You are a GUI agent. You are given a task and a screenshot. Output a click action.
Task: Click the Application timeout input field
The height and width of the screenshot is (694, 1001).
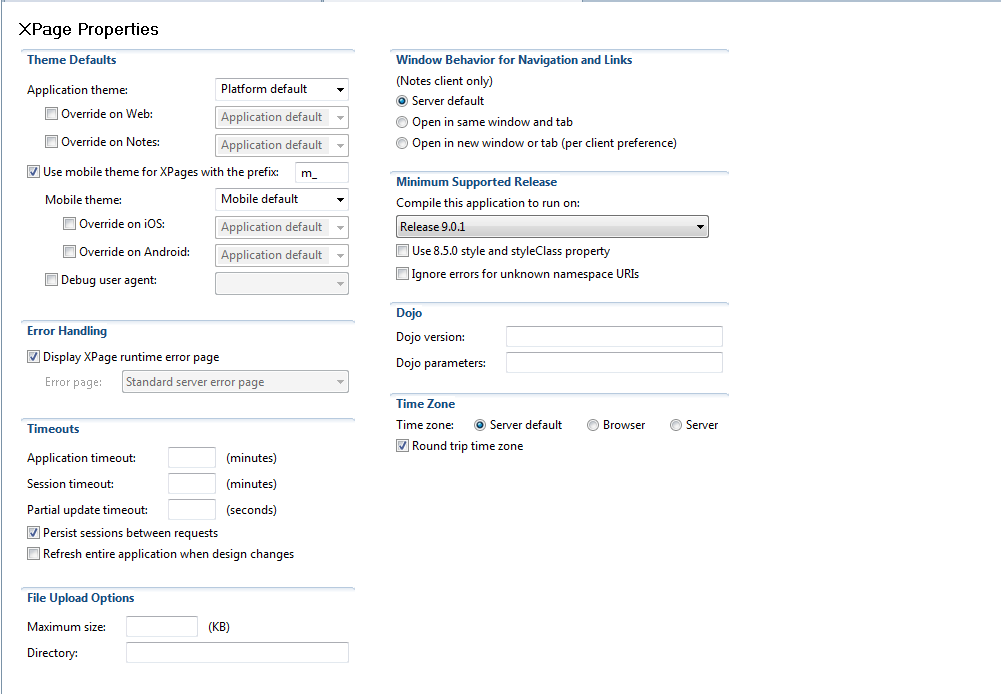(x=192, y=458)
